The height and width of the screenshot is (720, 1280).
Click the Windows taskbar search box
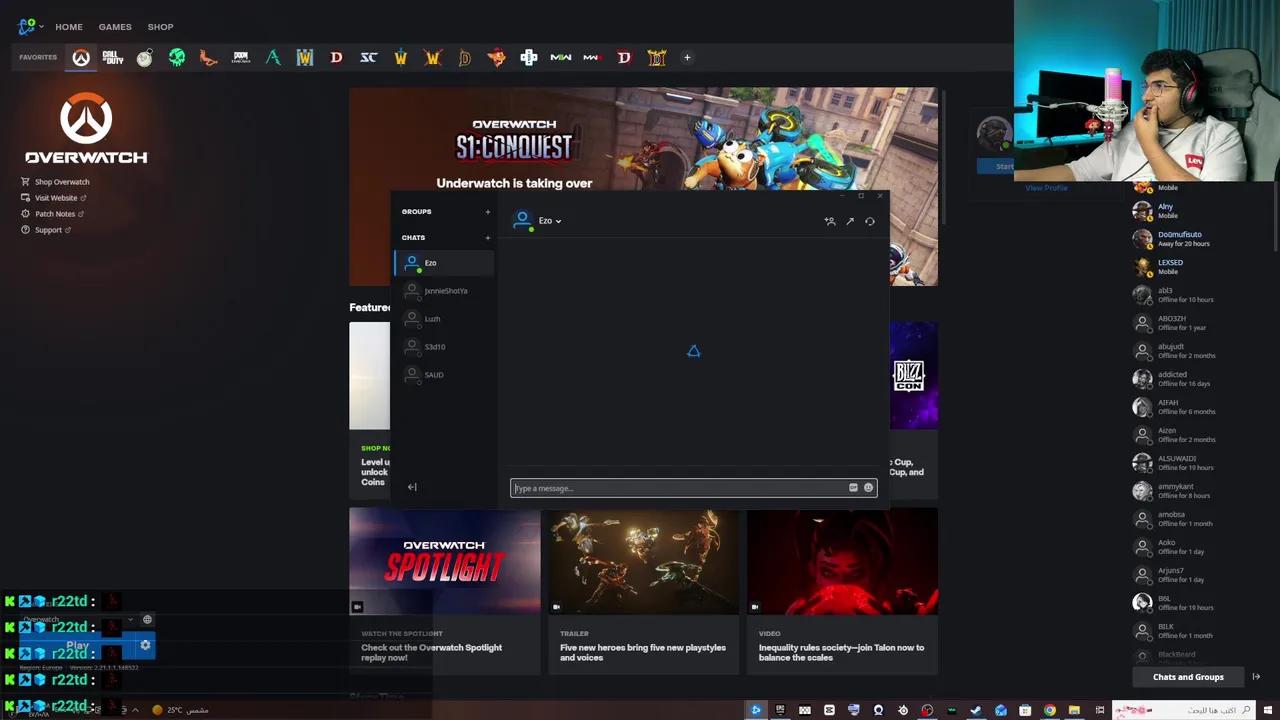[x=1184, y=710]
